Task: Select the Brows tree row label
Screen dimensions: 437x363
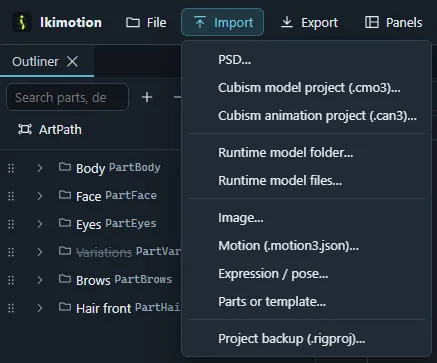Action: tap(93, 281)
